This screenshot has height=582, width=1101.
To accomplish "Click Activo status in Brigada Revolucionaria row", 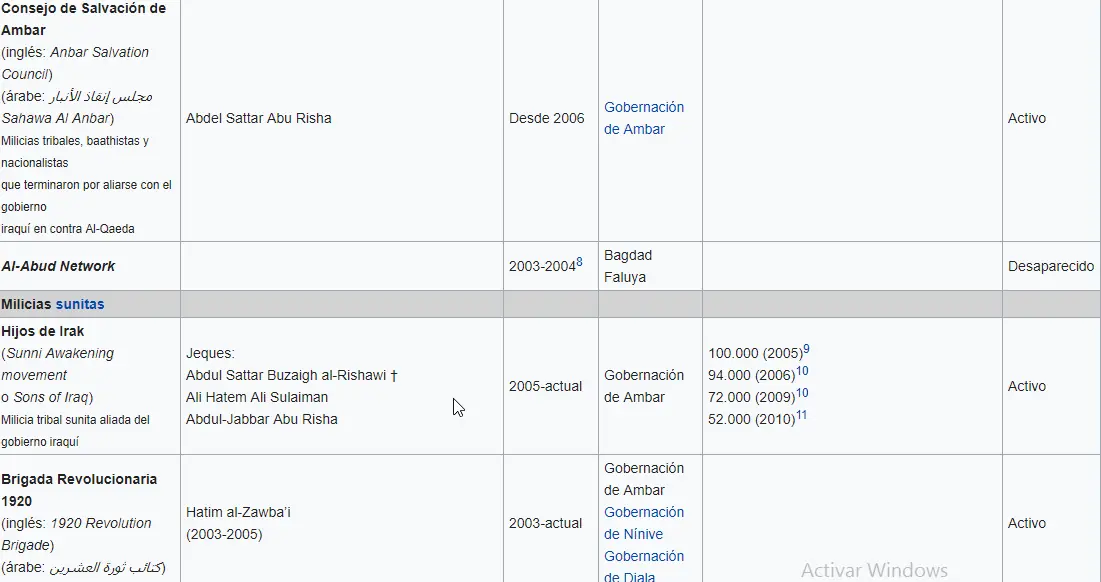I will pos(1027,523).
